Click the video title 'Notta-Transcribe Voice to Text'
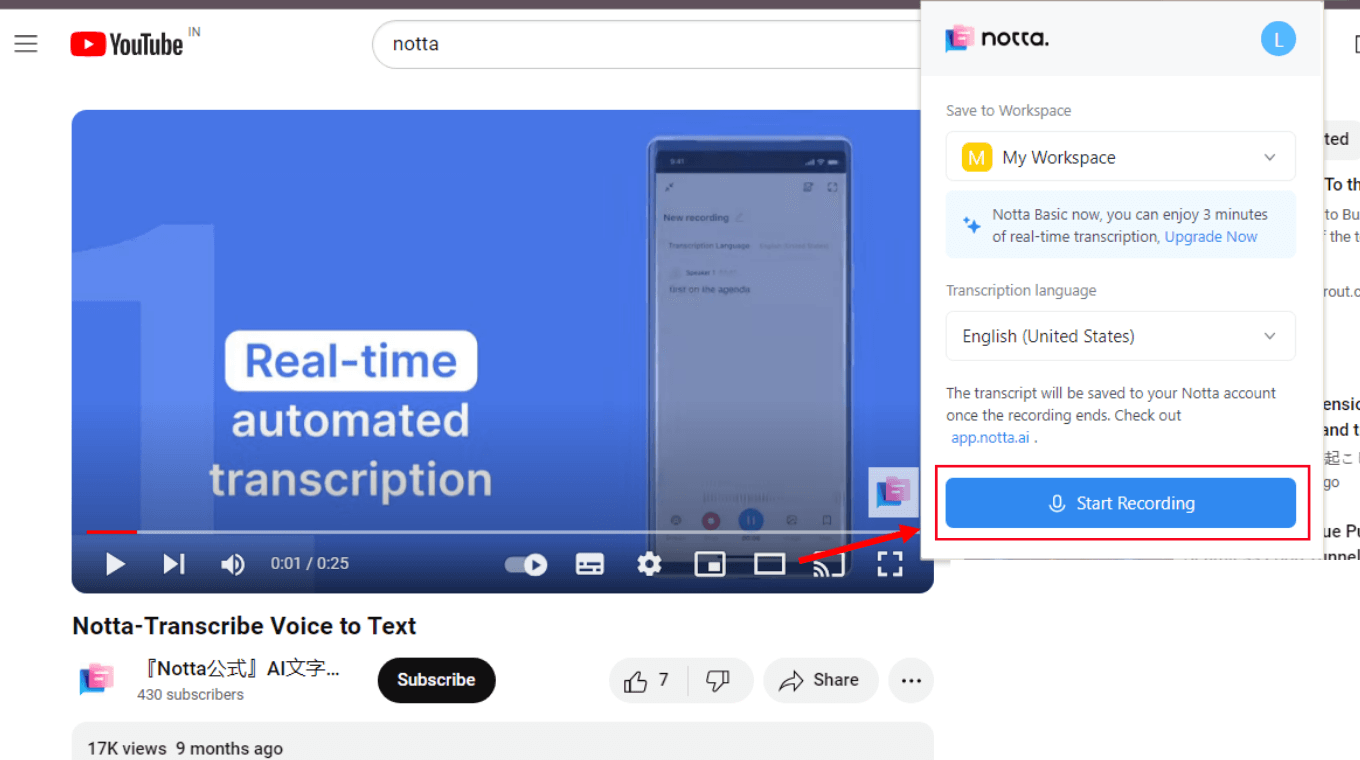The width and height of the screenshot is (1360, 760). click(x=244, y=626)
